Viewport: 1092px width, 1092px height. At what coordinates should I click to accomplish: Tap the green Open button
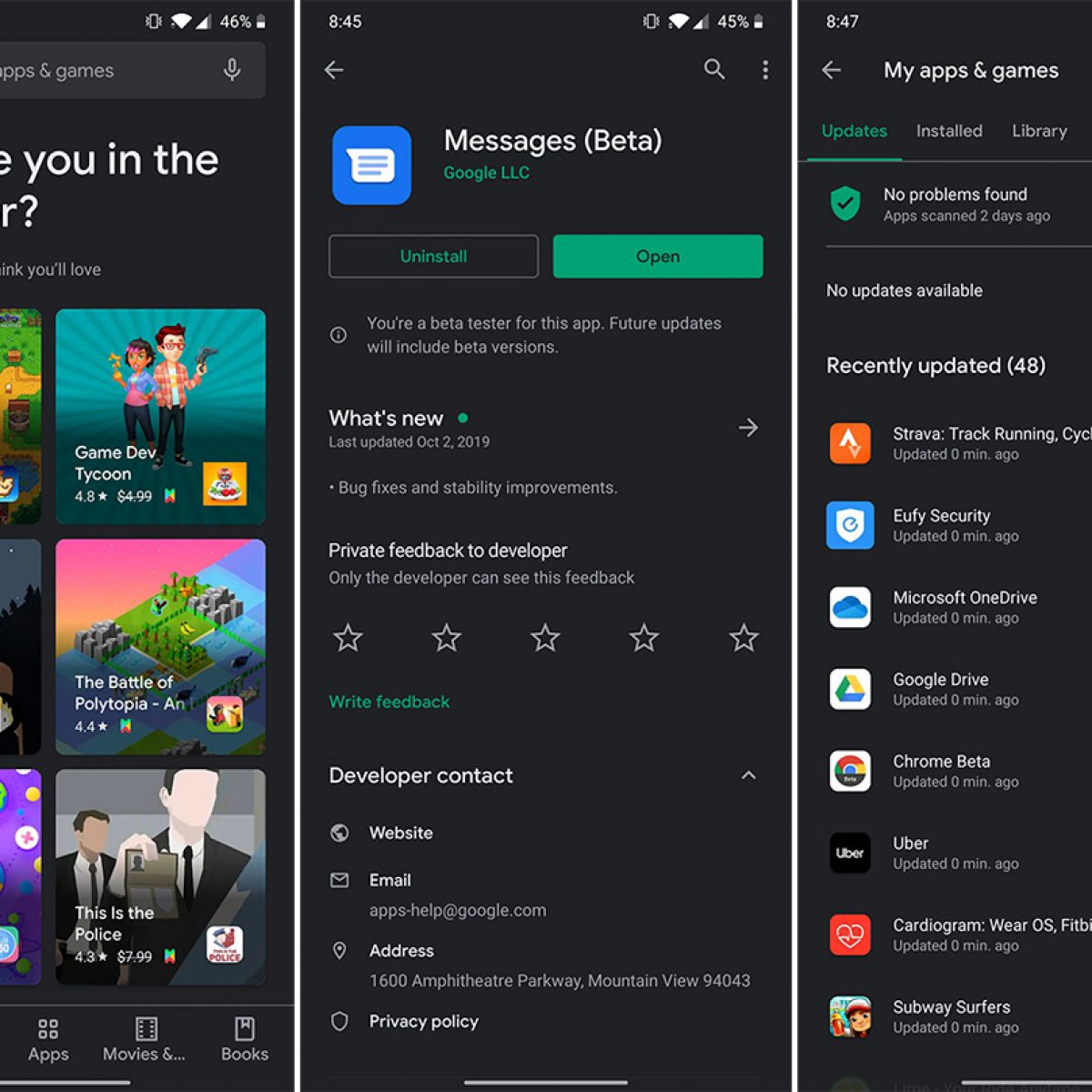(x=657, y=257)
